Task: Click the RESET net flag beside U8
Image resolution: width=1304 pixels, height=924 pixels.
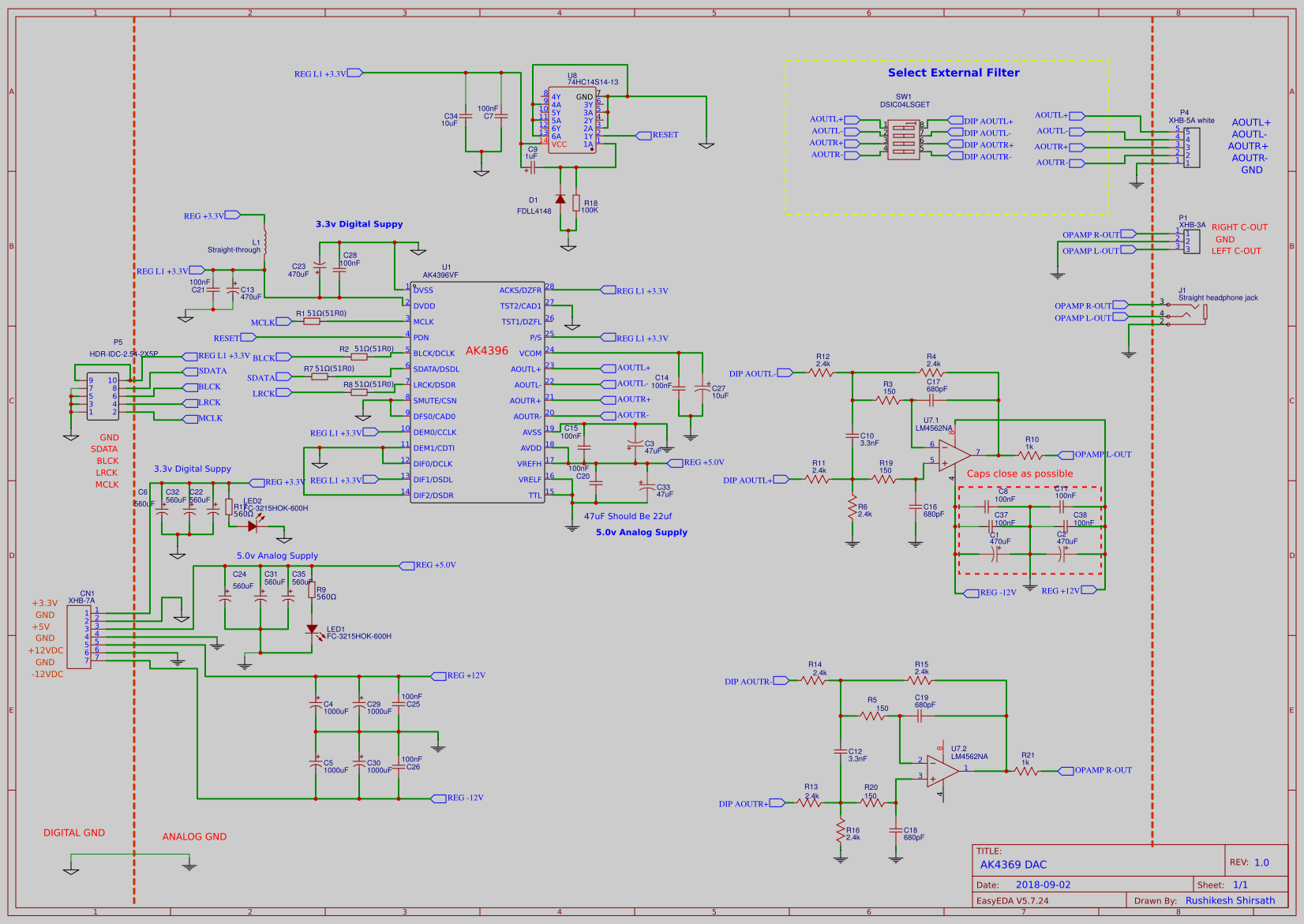Action: click(658, 135)
